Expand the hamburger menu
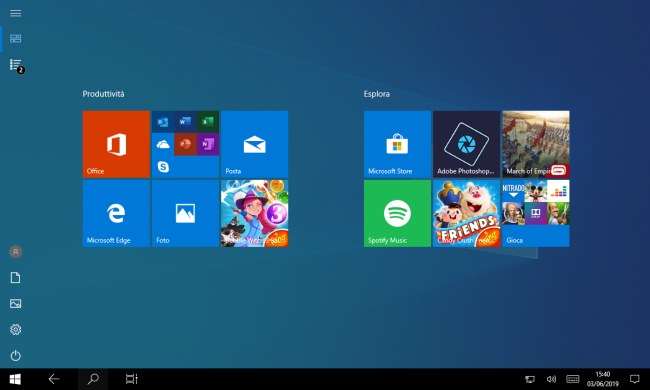Image resolution: width=650 pixels, height=390 pixels. 15,13
